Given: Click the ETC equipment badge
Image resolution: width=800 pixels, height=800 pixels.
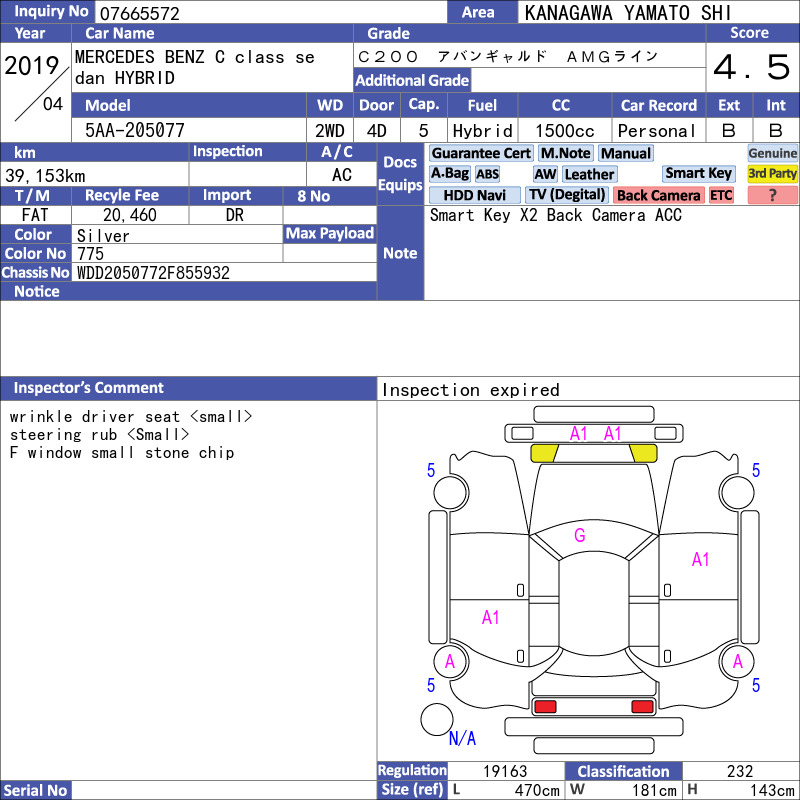Looking at the screenshot, I should (x=721, y=195).
